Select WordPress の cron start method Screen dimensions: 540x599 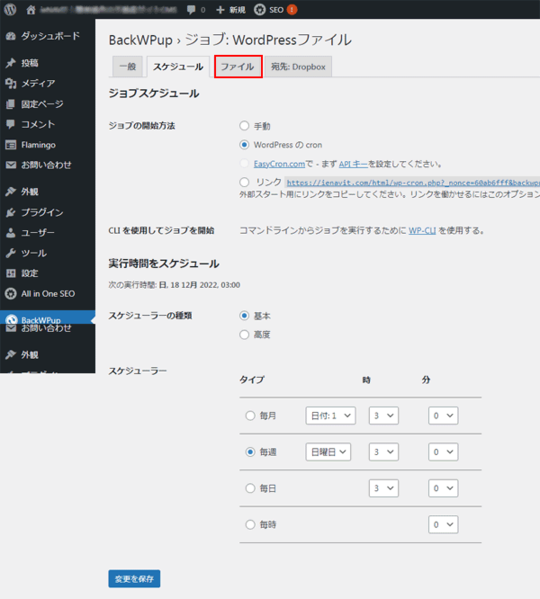pyautogui.click(x=244, y=145)
